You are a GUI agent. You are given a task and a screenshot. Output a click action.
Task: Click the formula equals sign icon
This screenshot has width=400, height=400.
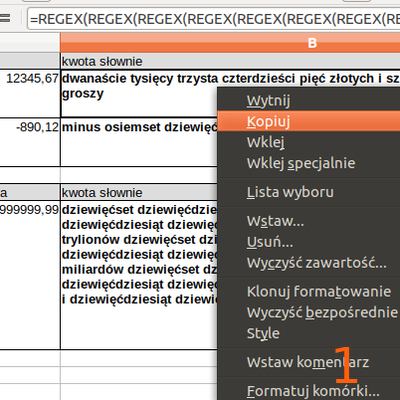(5, 18)
